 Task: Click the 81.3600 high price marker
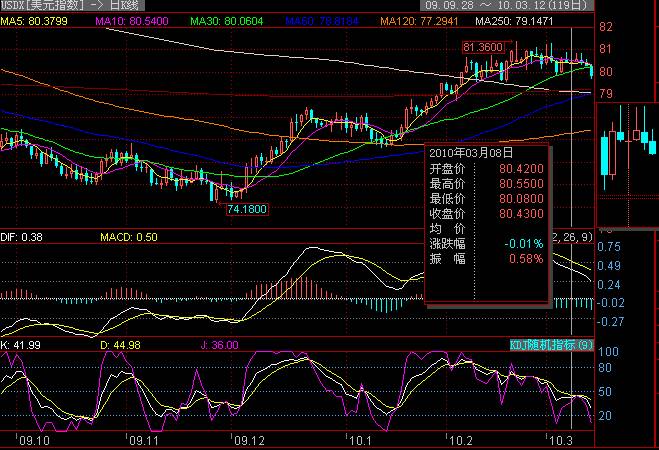[483, 47]
